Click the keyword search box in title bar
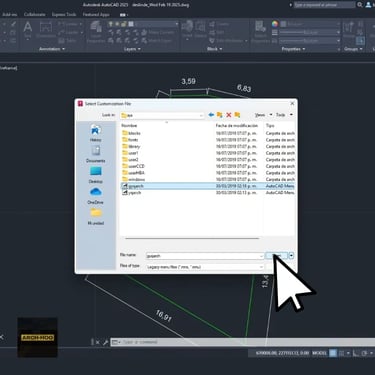The width and height of the screenshot is (375, 375). 324,5
